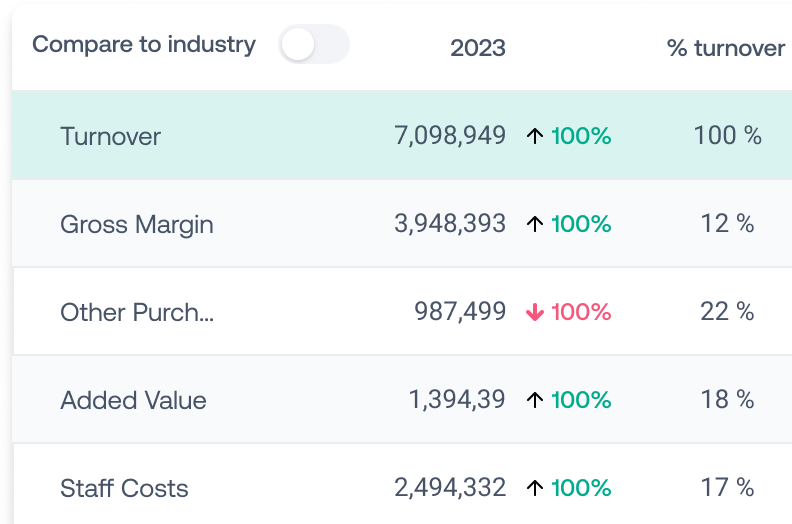792x524 pixels.
Task: Click the Turnover value 7,098,949
Action: (450, 136)
